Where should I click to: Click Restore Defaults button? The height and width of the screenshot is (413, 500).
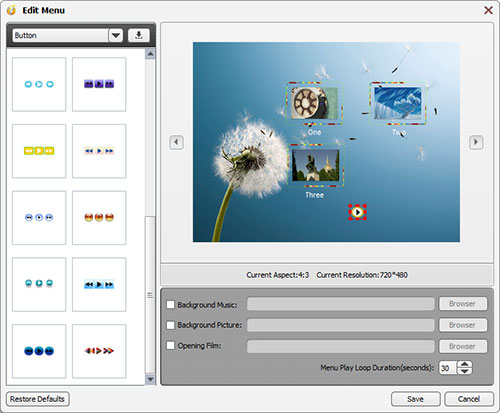tap(37, 399)
